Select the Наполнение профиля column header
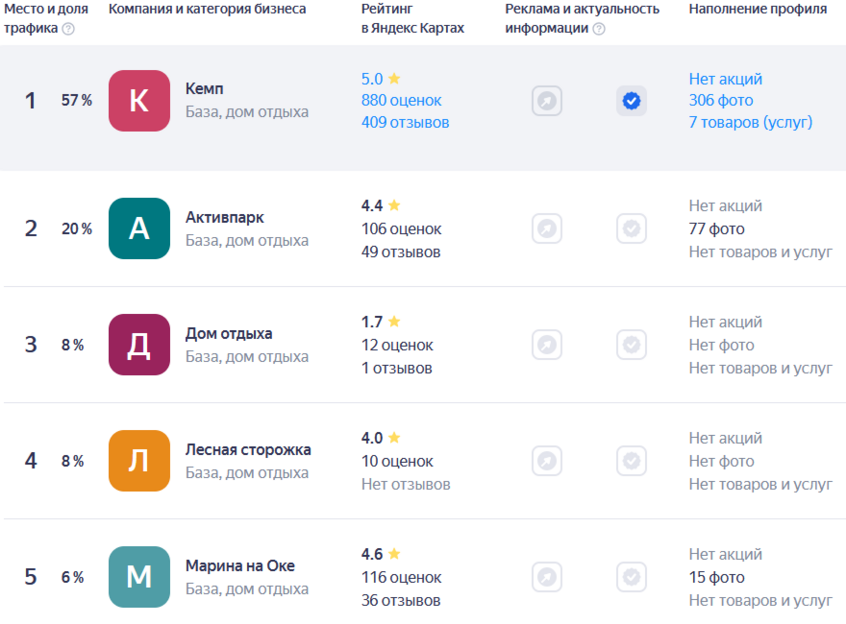This screenshot has width=846, height=624. (757, 9)
